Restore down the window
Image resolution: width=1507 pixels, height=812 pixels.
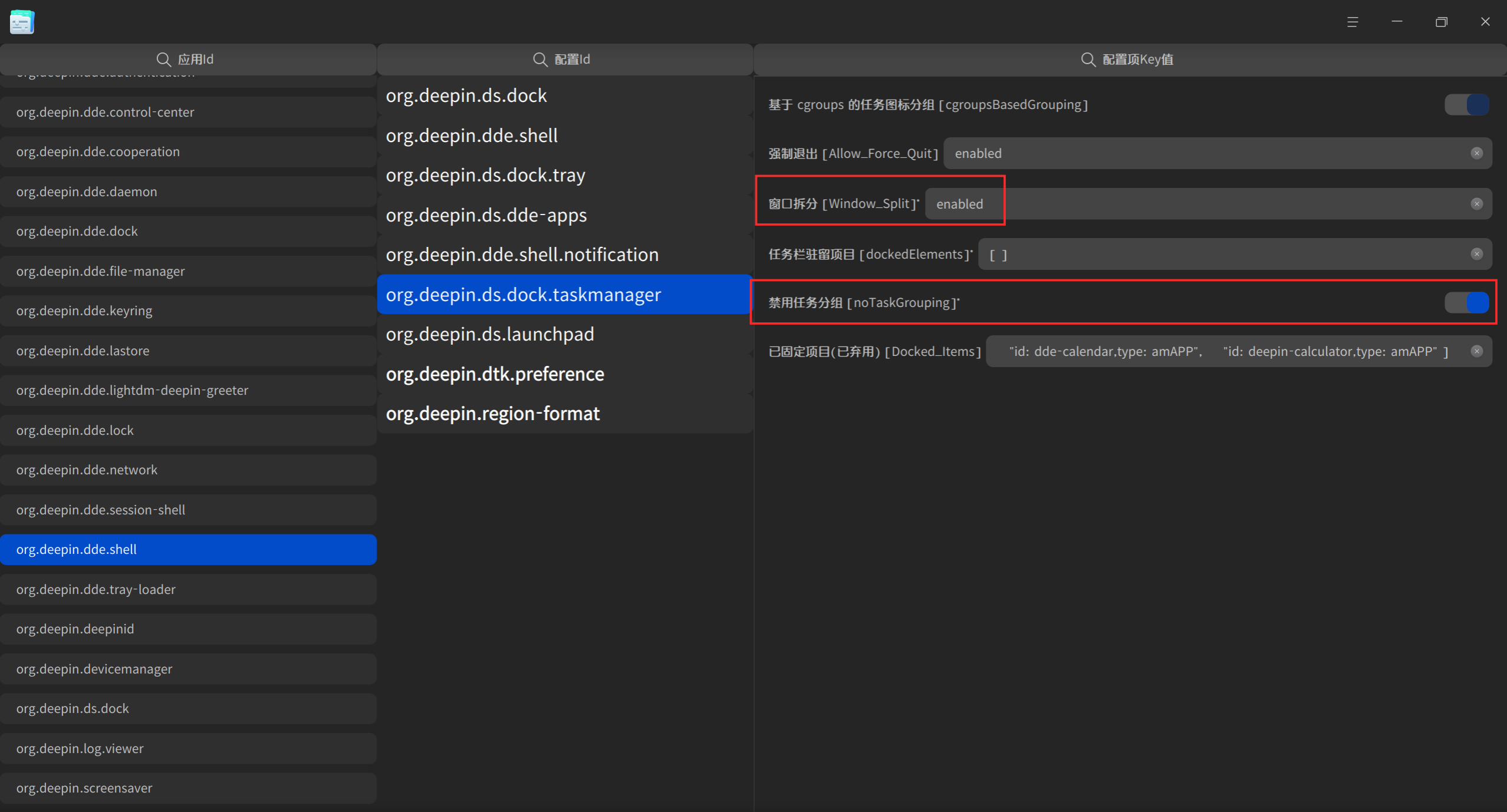pos(1441,22)
